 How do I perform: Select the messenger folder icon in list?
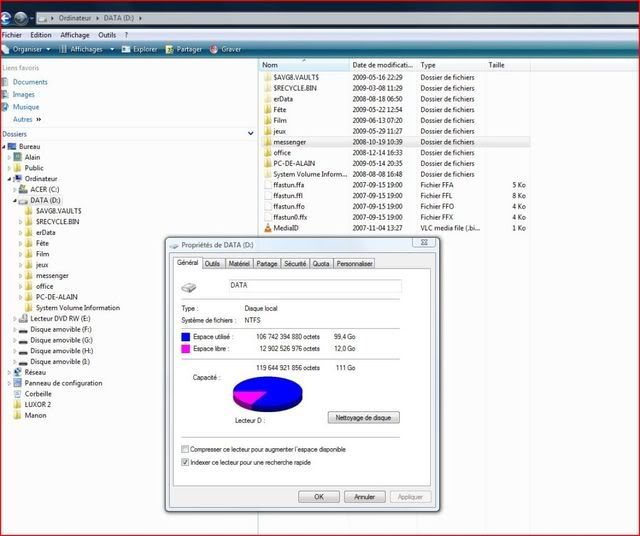[x=268, y=142]
